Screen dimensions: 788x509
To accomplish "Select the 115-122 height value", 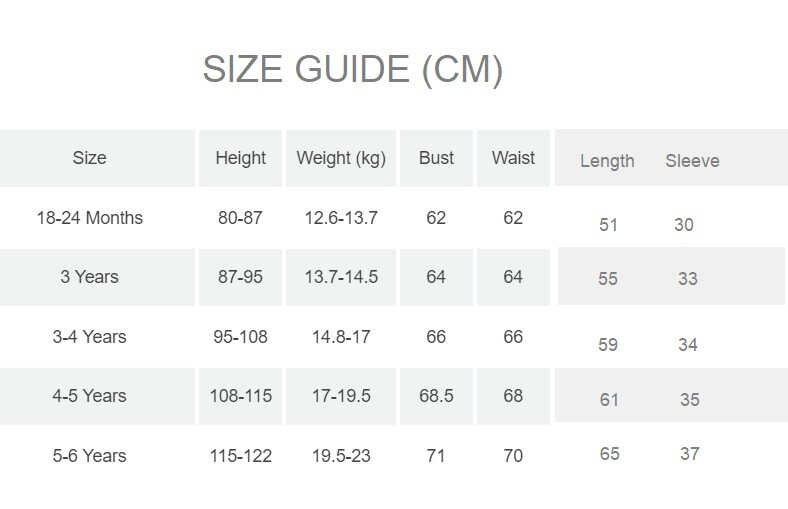I will [240, 456].
